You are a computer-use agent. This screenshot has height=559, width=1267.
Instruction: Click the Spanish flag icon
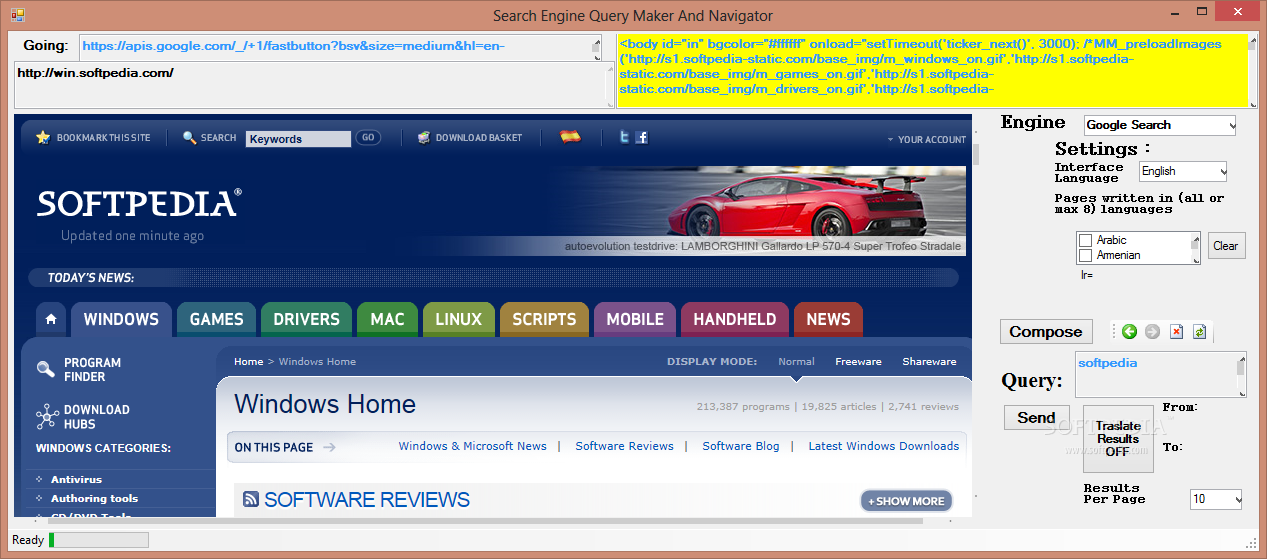(570, 136)
